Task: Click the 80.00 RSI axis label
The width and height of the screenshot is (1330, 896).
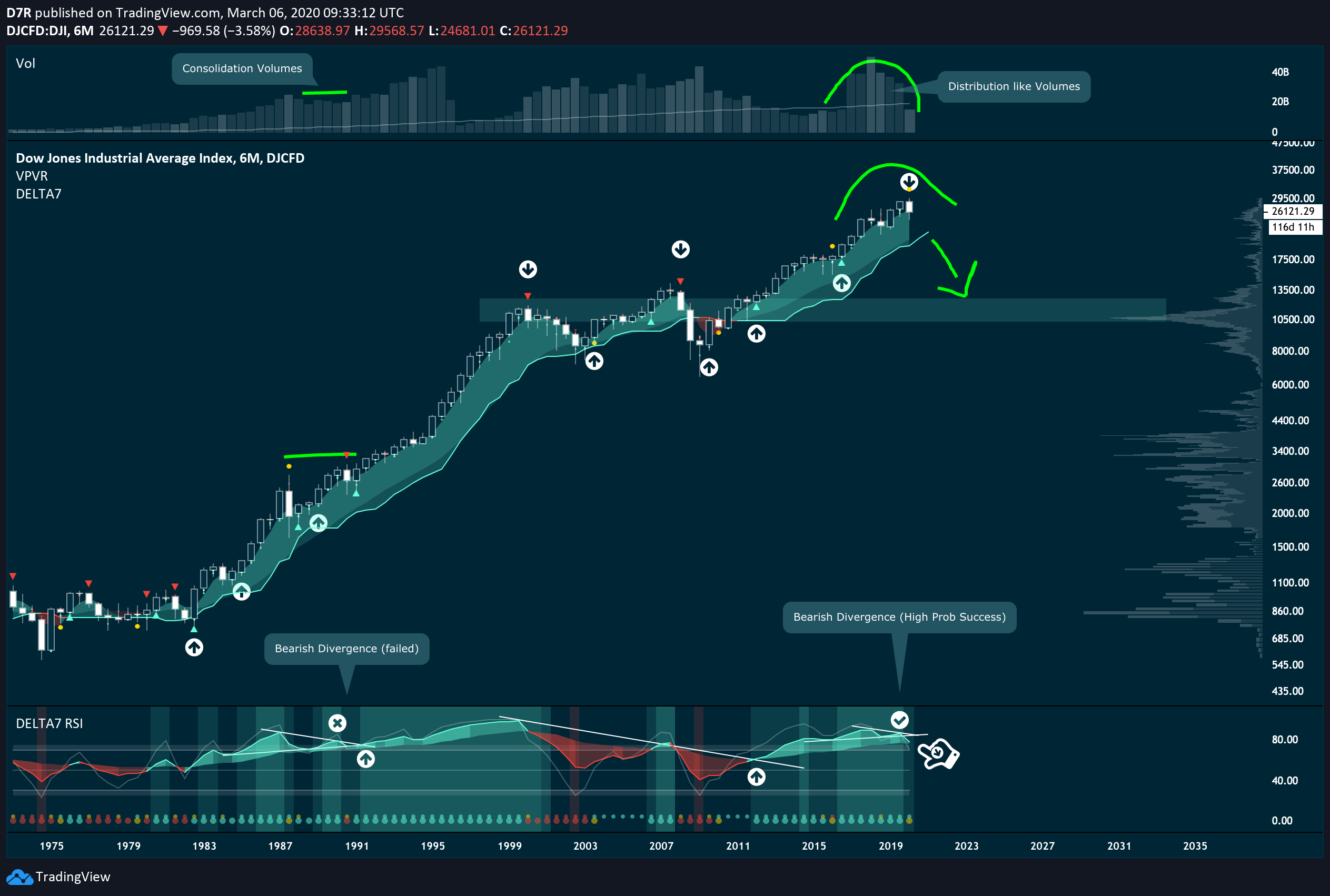Action: coord(1285,740)
